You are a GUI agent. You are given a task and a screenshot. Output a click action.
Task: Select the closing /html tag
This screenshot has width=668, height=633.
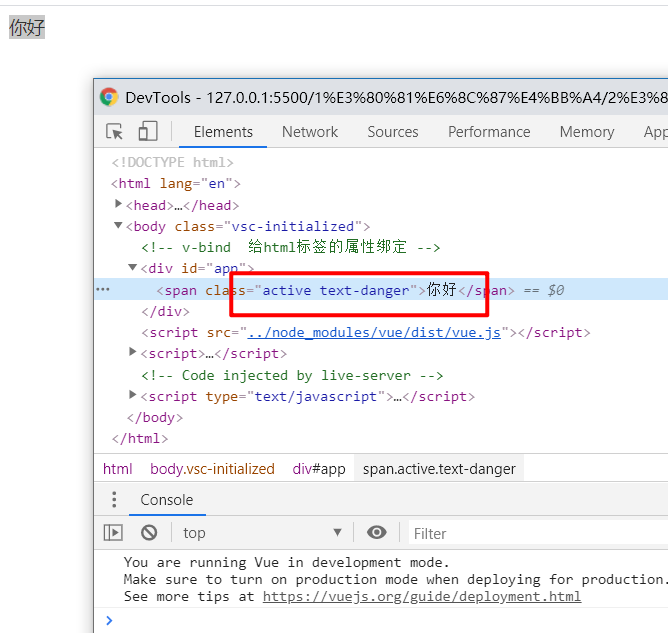140,439
